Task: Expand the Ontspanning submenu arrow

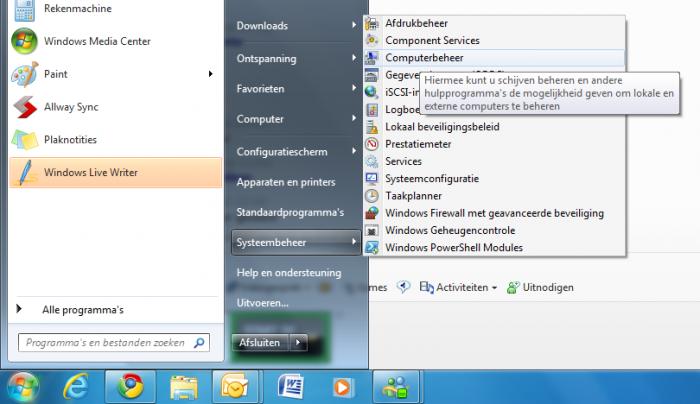Action: tap(354, 58)
